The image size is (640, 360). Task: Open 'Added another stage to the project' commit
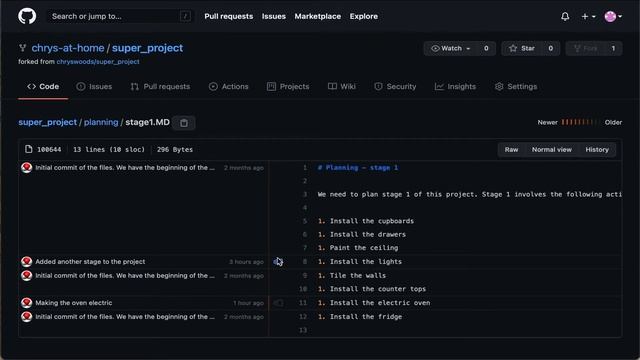coord(90,262)
